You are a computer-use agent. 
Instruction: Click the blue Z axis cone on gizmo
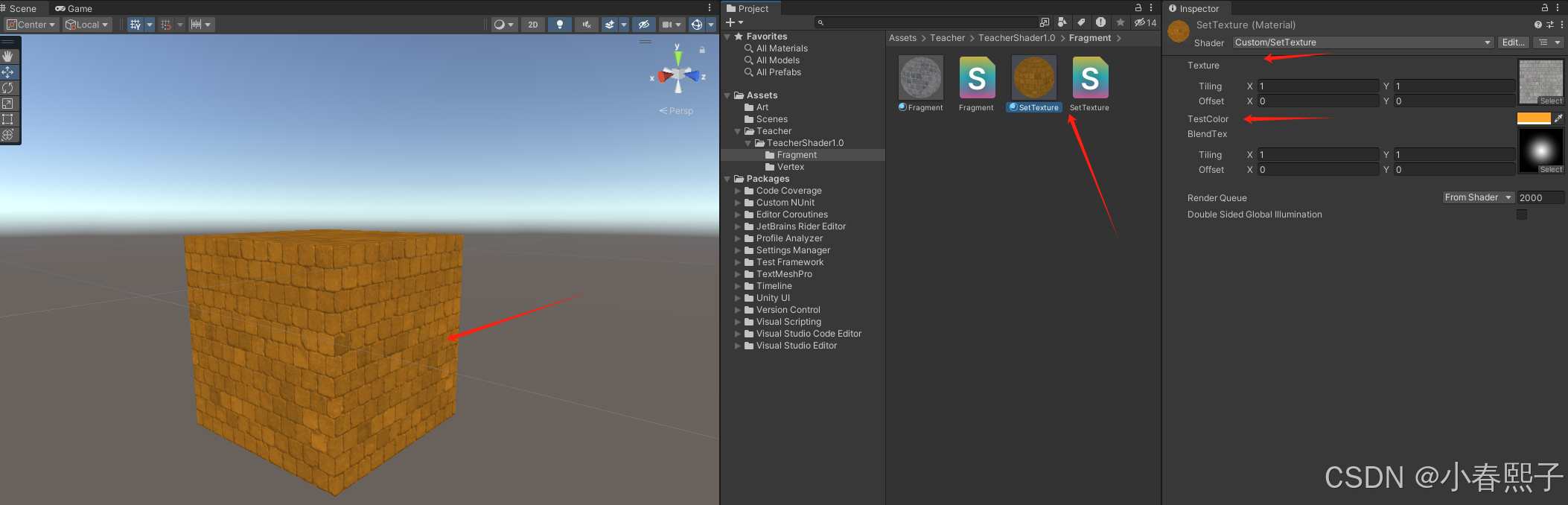click(693, 75)
